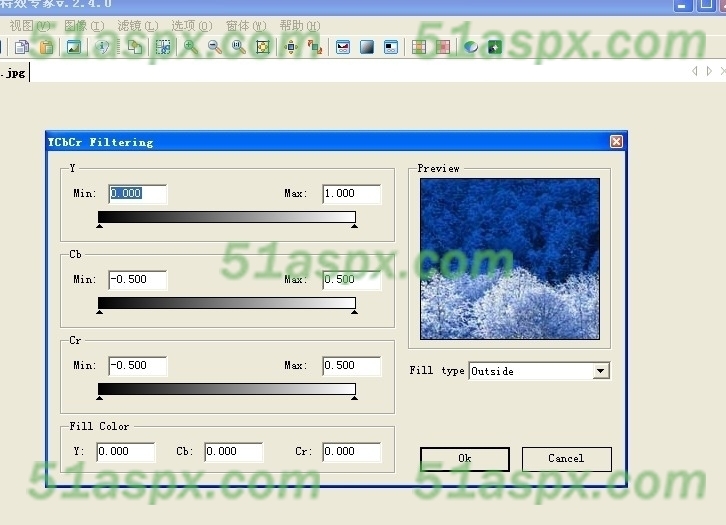
Task: Click the Cancel button
Action: click(x=566, y=459)
